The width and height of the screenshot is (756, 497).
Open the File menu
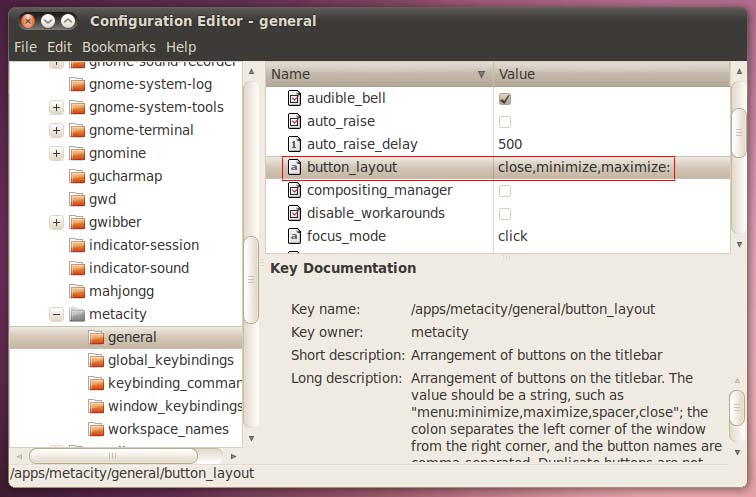[x=26, y=47]
